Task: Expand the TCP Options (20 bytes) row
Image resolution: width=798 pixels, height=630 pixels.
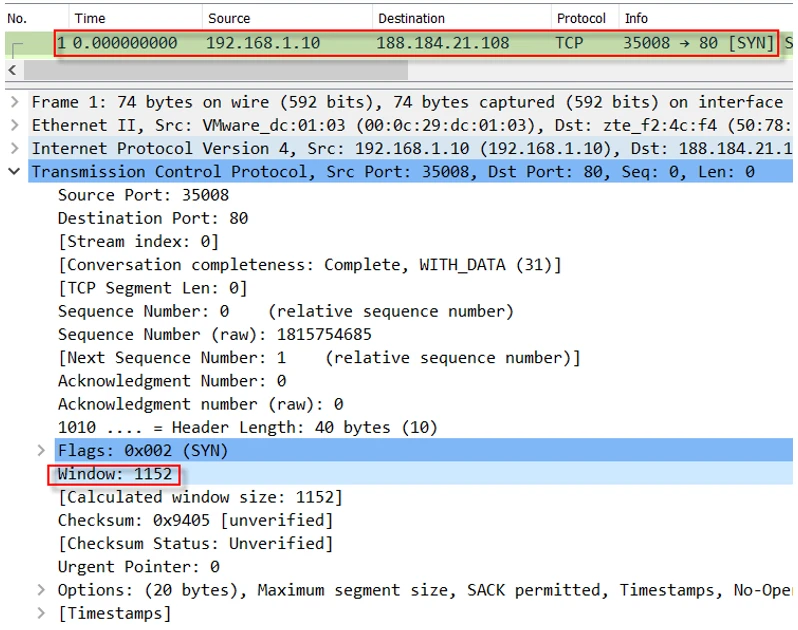Action: click(41, 590)
